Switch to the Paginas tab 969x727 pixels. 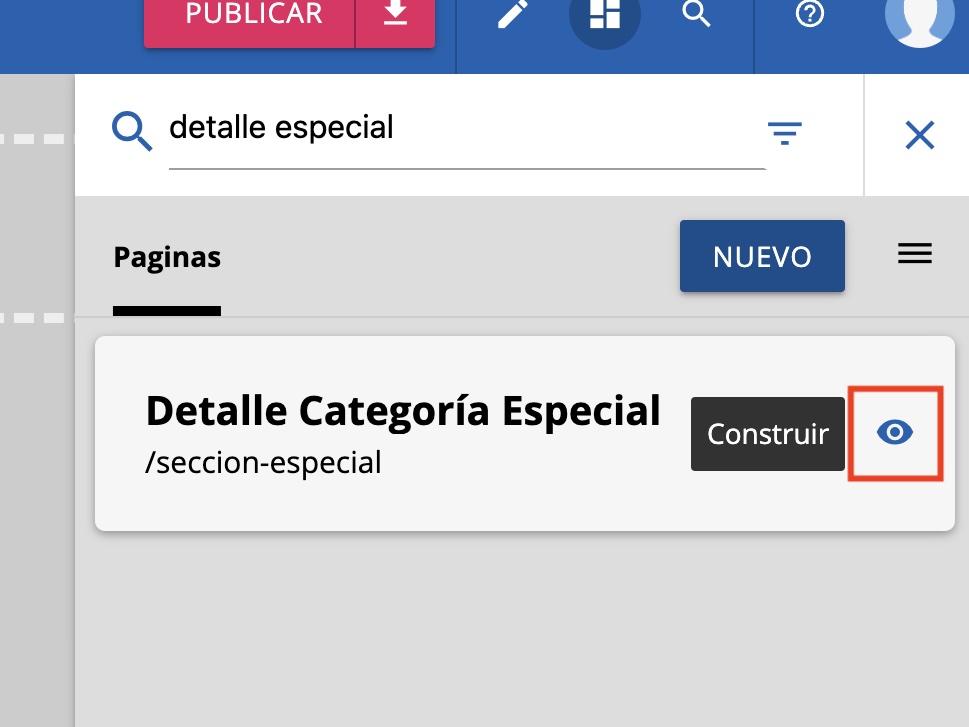[167, 258]
